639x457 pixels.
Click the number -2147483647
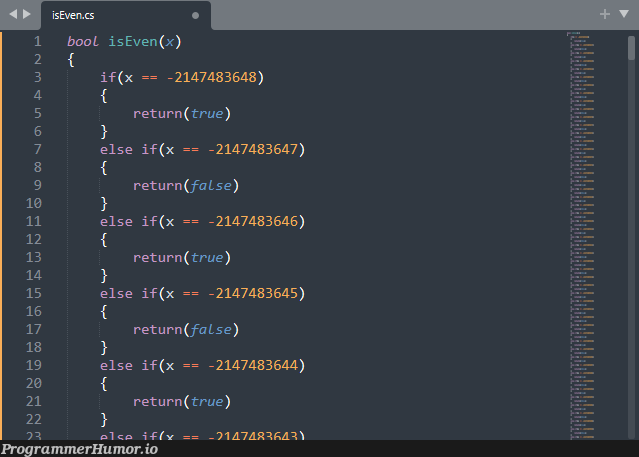253,149
